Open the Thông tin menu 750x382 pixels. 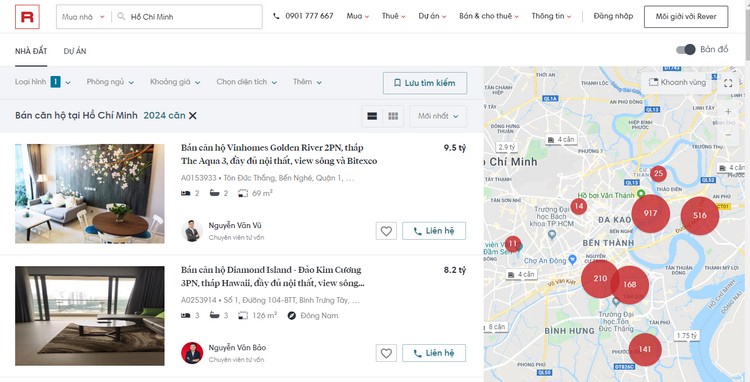(551, 16)
